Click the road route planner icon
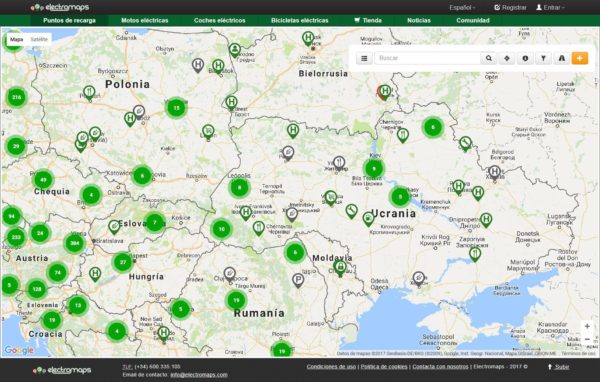Image resolution: width=600 pixels, height=382 pixels. click(562, 58)
